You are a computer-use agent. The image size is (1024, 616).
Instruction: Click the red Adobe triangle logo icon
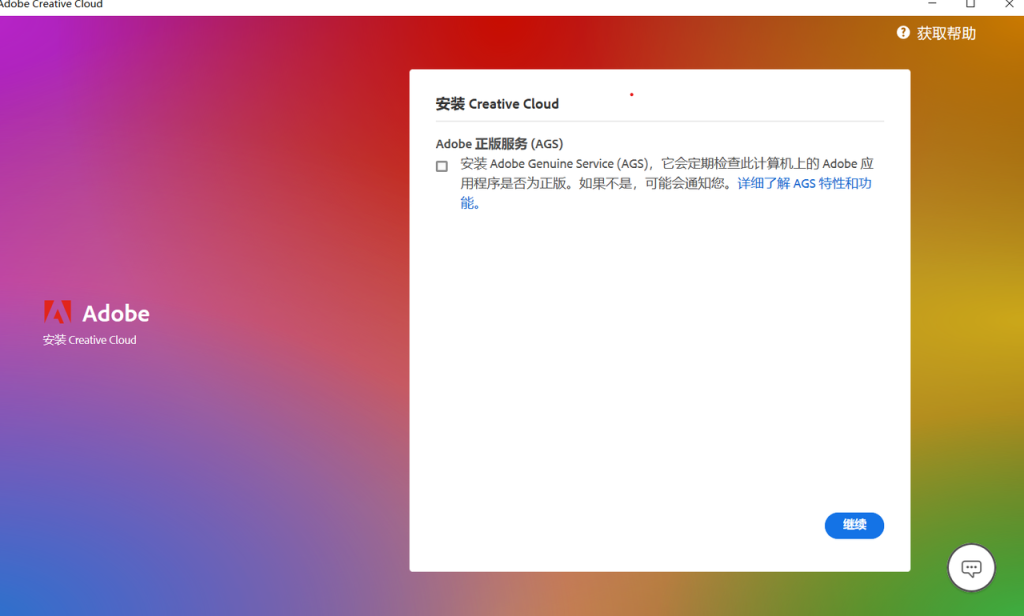(x=57, y=311)
